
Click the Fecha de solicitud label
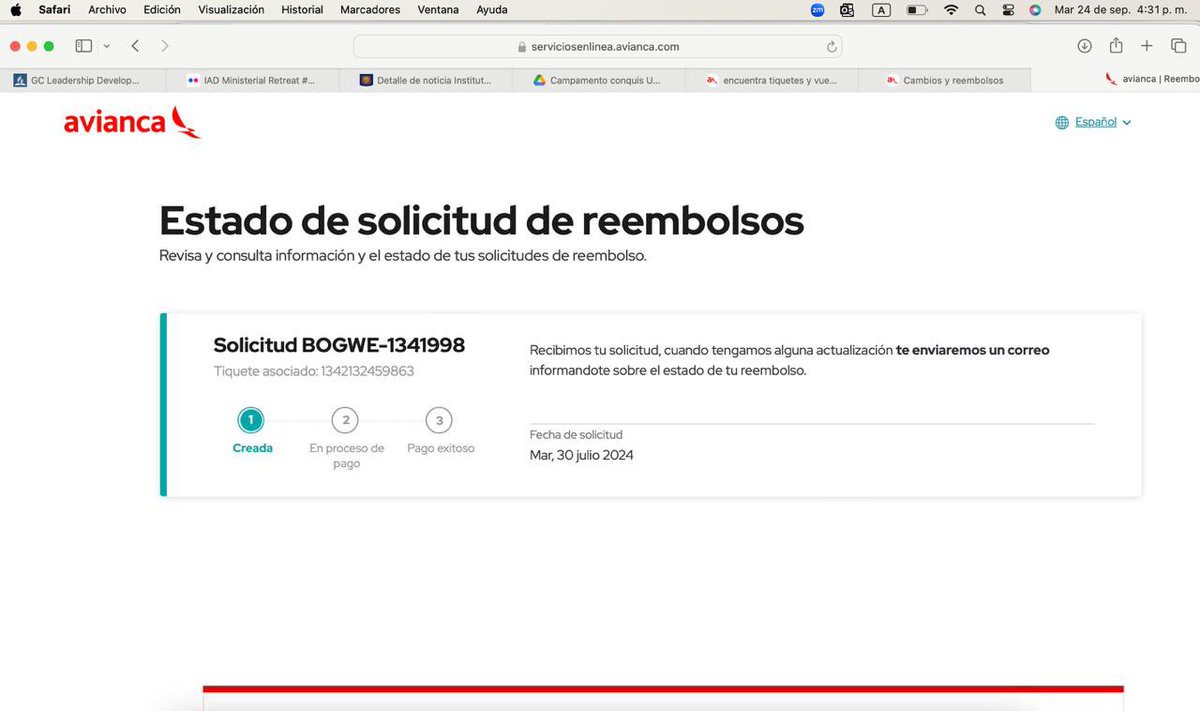coord(576,434)
